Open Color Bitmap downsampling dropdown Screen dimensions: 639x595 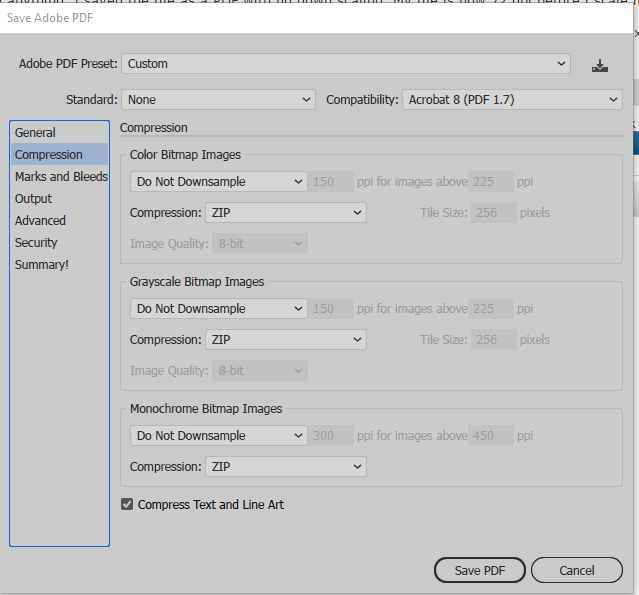219,181
